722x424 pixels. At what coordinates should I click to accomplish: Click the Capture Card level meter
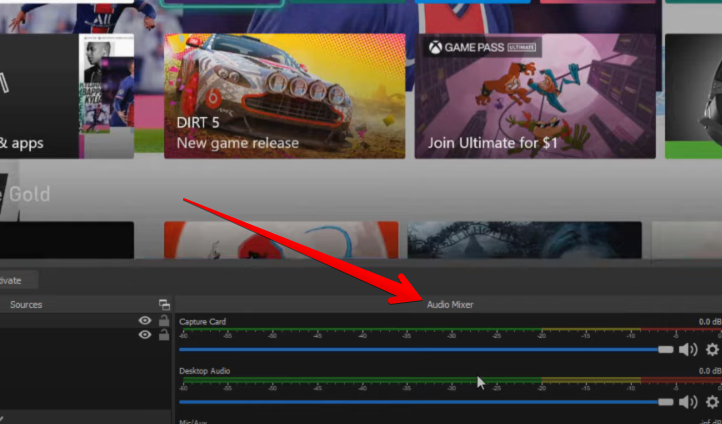tap(451, 330)
